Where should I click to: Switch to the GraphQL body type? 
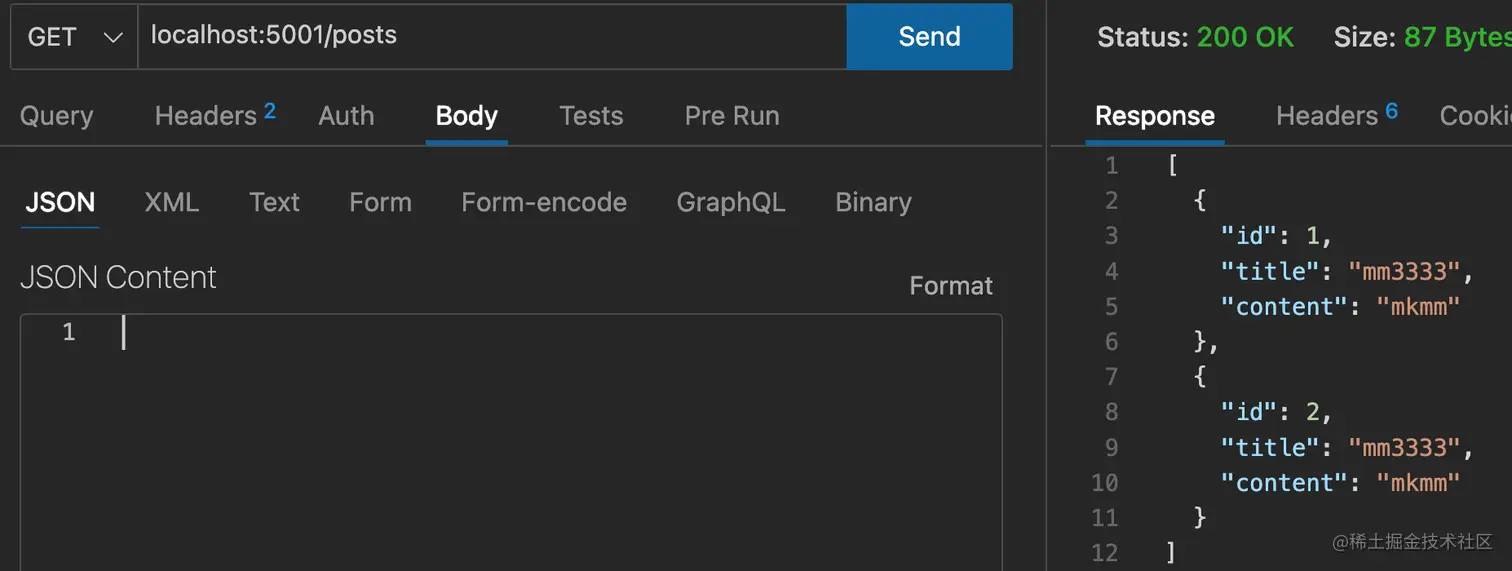click(x=731, y=202)
